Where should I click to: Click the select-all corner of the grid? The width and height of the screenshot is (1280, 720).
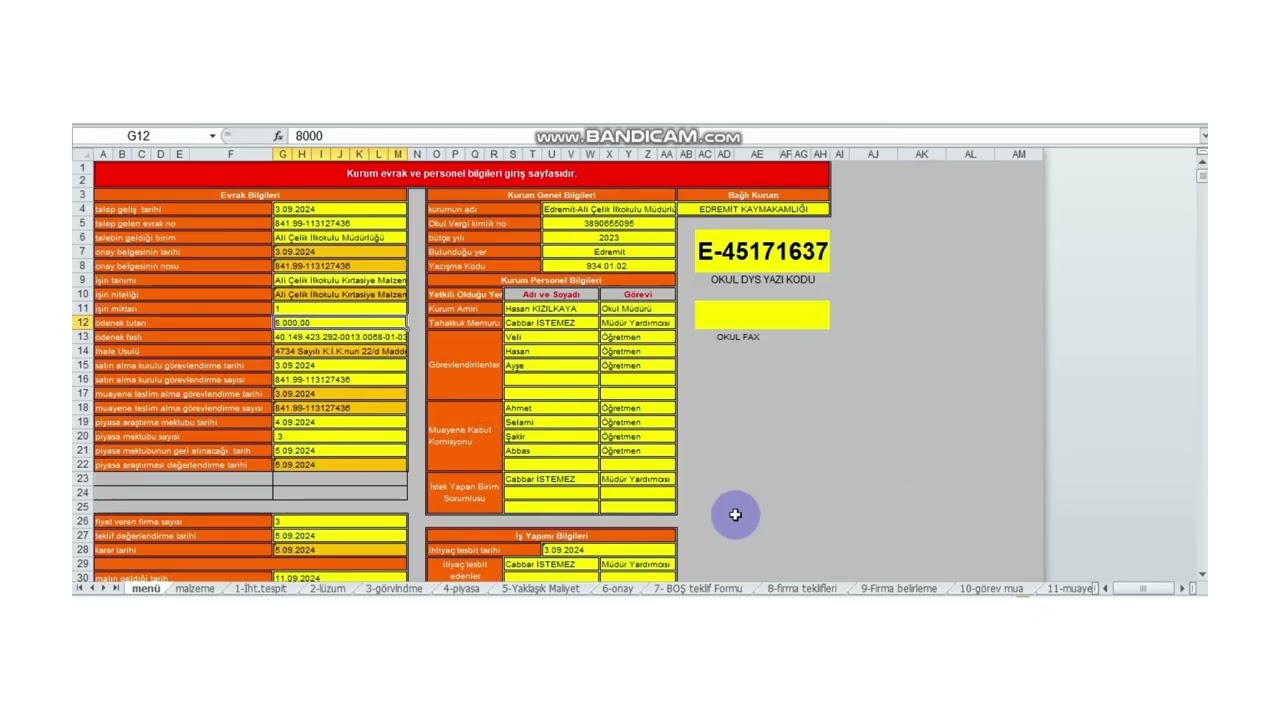coord(83,155)
